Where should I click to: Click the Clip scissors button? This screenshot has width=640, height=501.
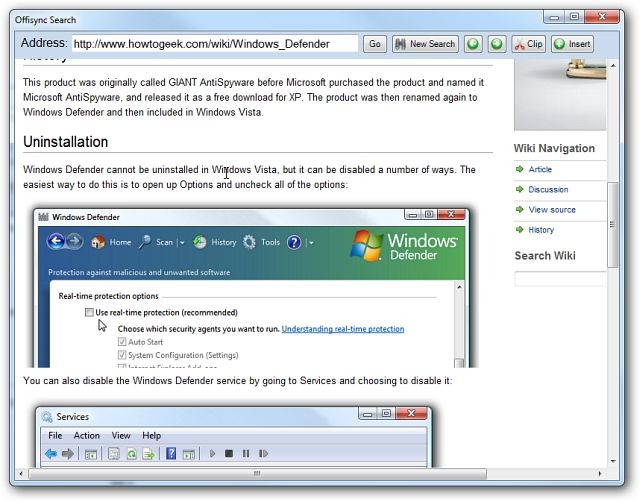(x=528, y=44)
